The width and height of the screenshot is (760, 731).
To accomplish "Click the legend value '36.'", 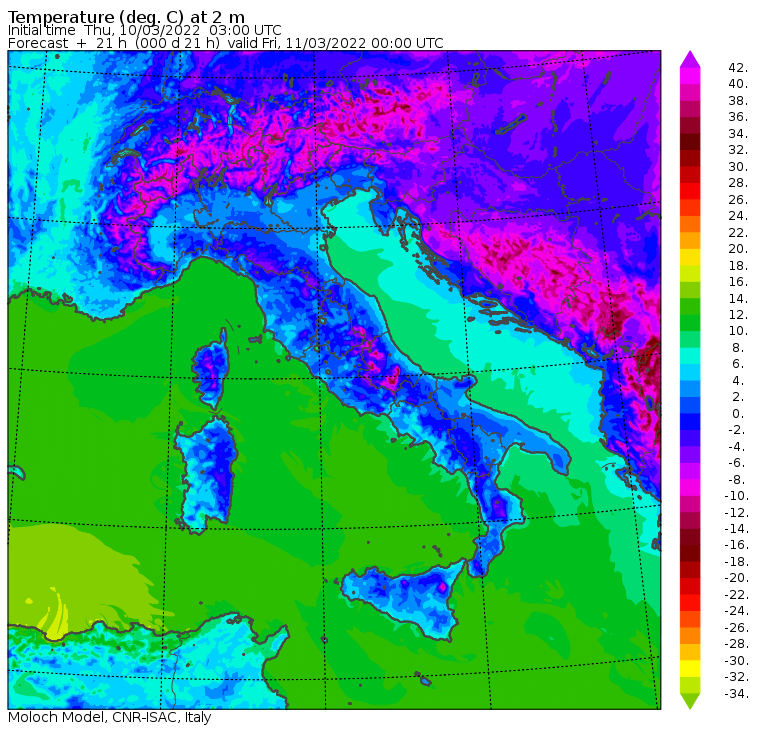I will 738,117.
